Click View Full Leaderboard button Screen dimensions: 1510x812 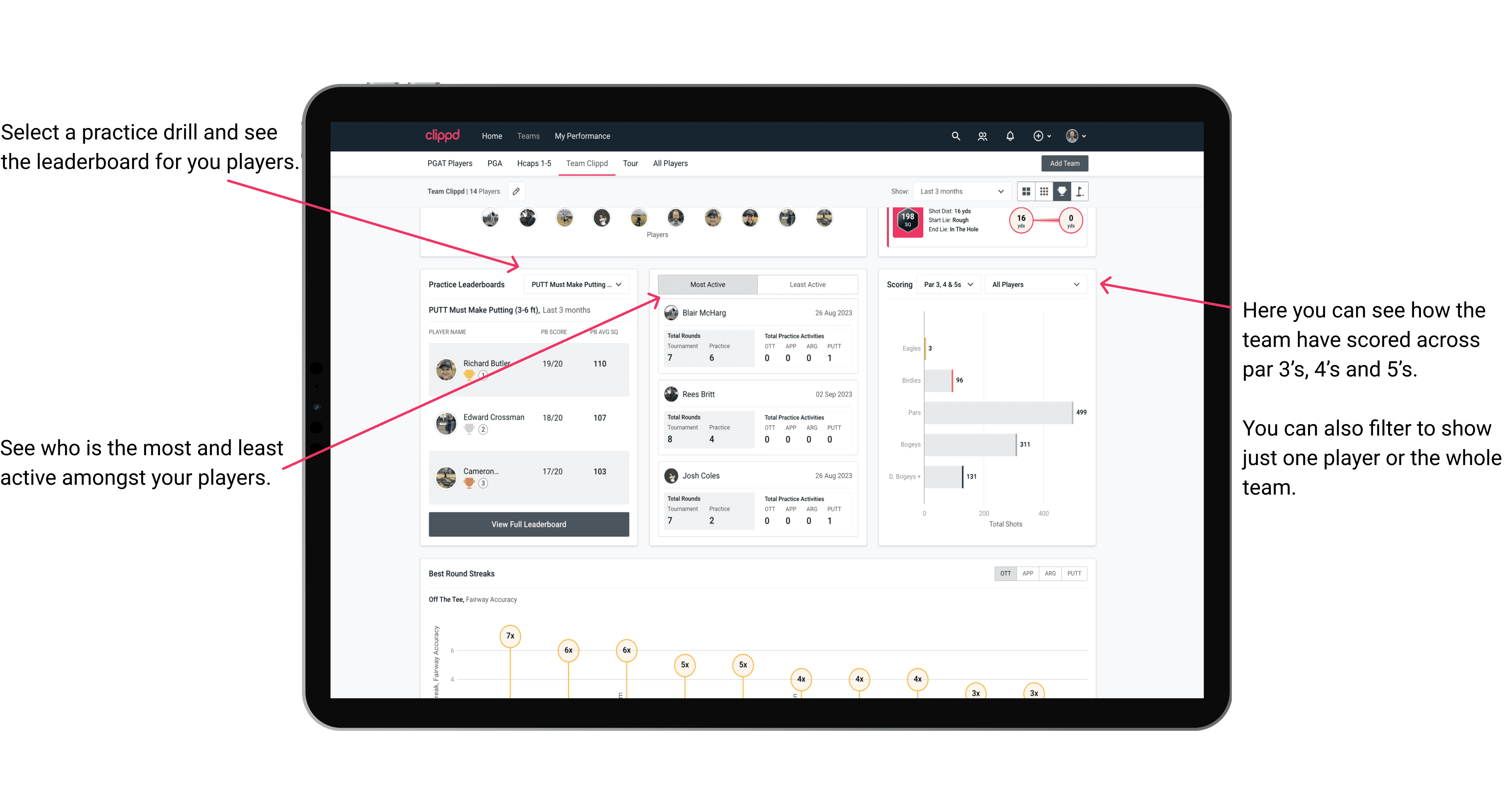(x=528, y=524)
